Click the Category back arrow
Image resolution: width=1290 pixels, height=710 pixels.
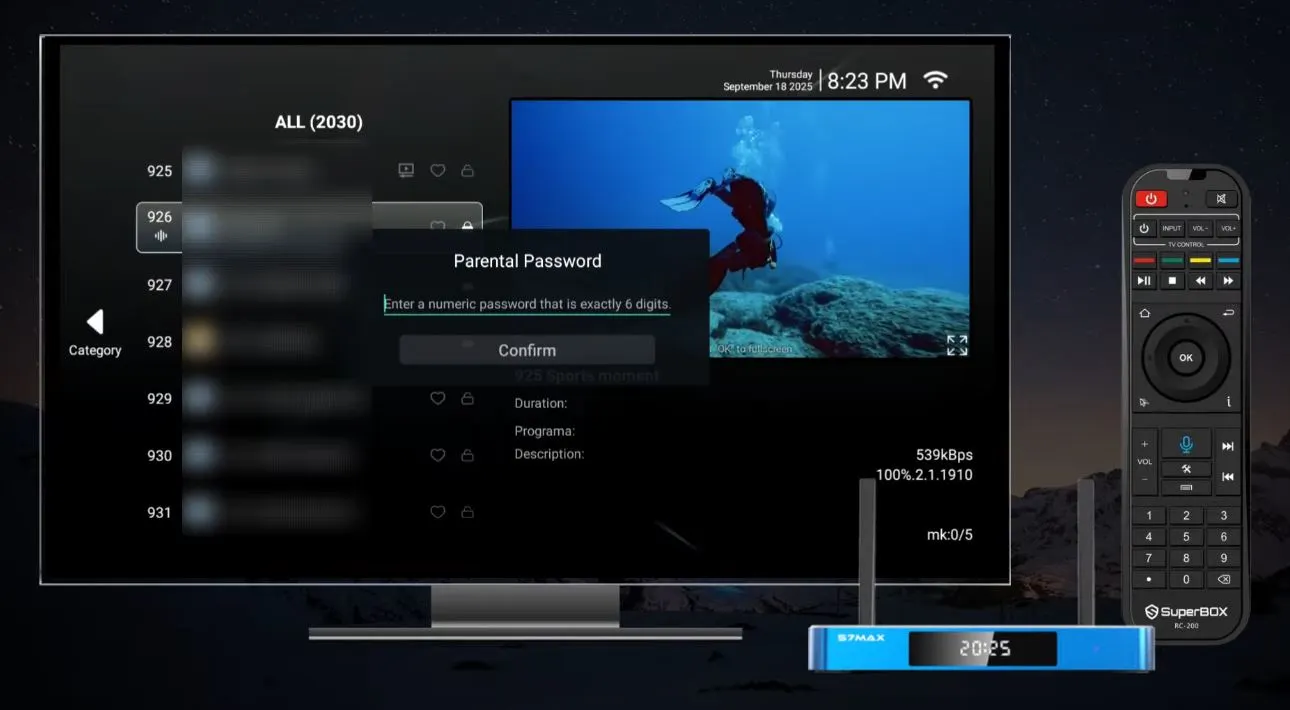(x=95, y=322)
